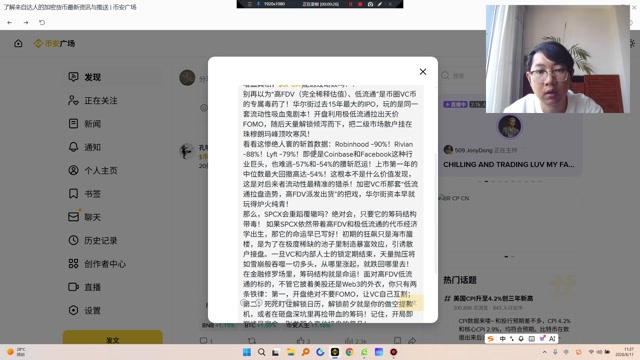Click the 币安人生 ticker tag
640x360 pixels.
pos(307,325)
